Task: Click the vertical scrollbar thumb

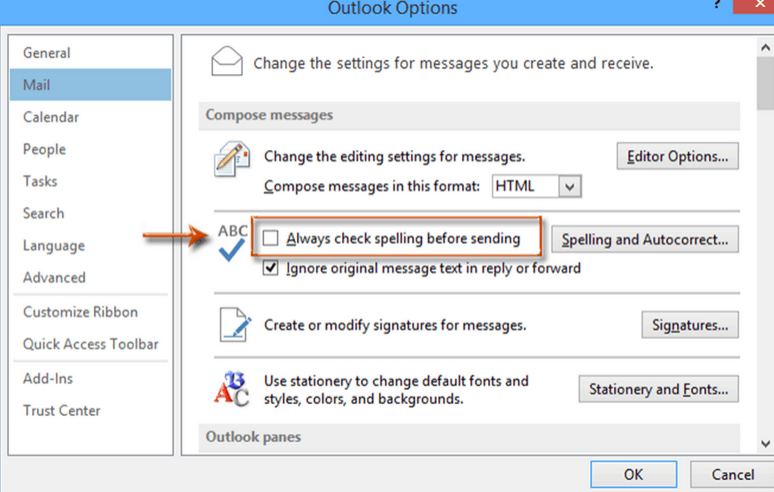Action: (765, 83)
